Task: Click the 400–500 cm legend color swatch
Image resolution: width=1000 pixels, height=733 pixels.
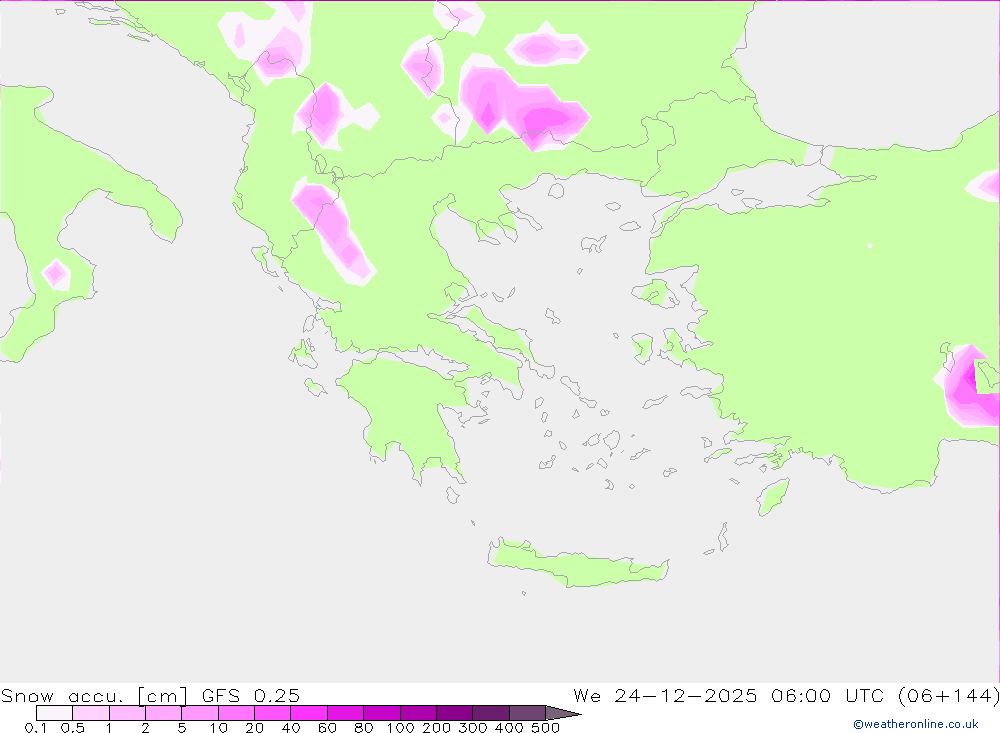Action: [x=527, y=713]
